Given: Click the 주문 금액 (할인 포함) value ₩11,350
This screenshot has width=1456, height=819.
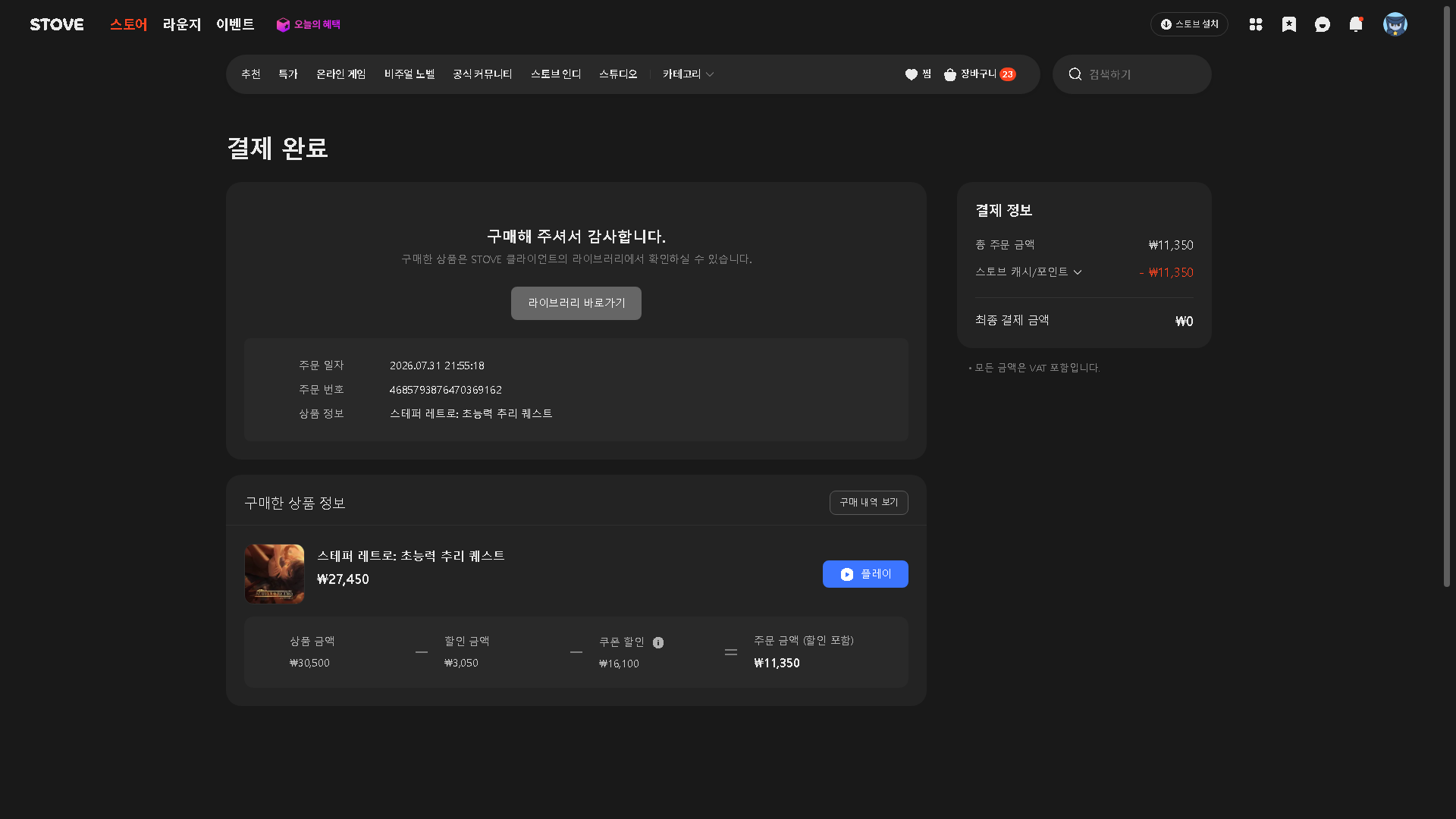Looking at the screenshot, I should 777,663.
